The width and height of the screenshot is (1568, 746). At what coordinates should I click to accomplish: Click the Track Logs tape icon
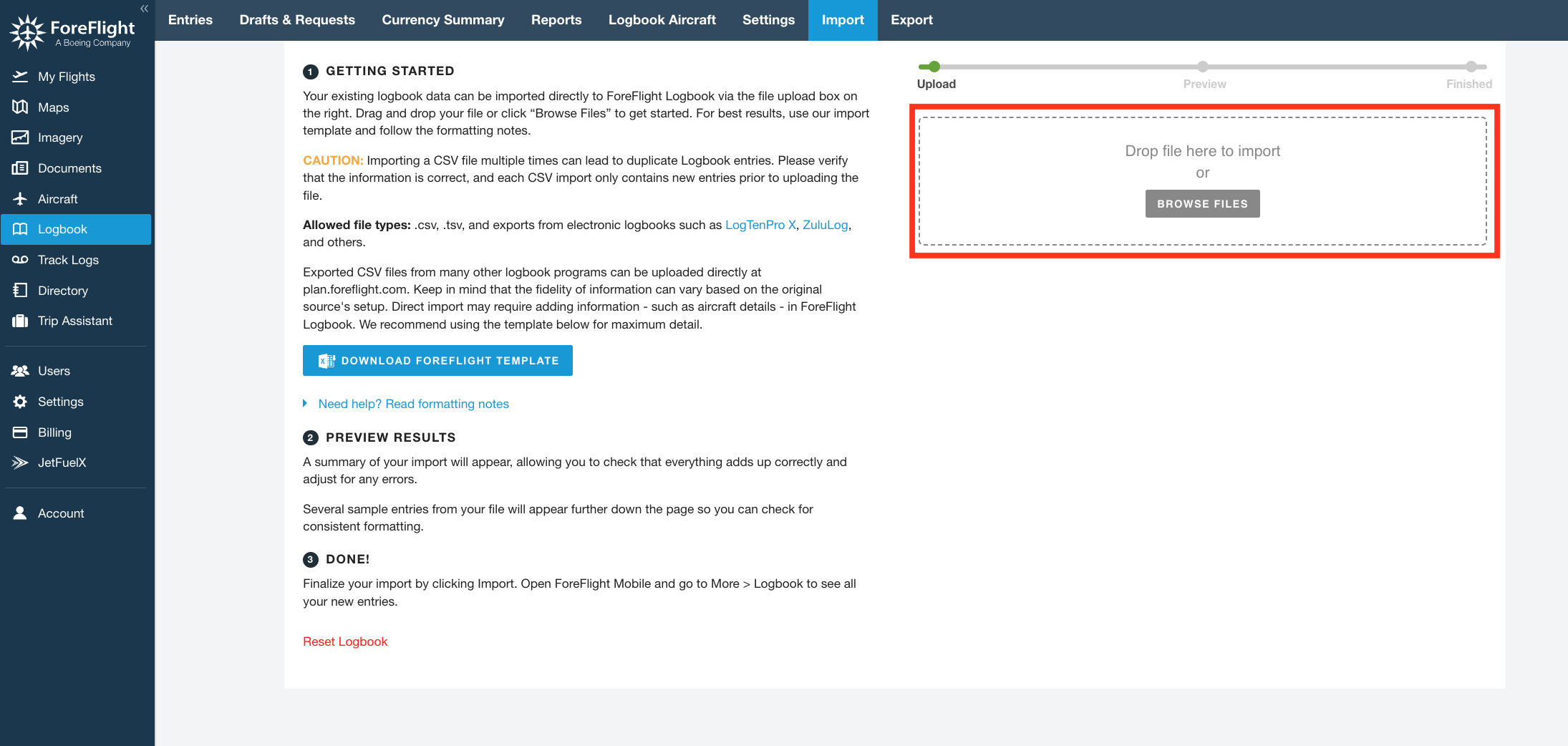pyautogui.click(x=20, y=260)
